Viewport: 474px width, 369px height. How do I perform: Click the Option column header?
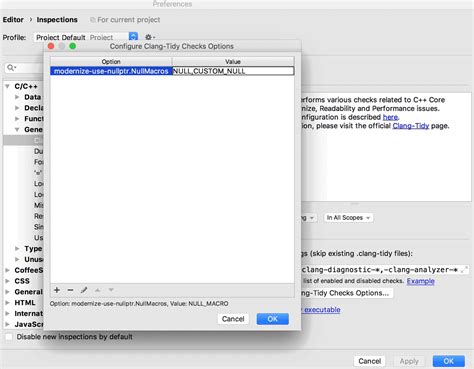(x=111, y=62)
